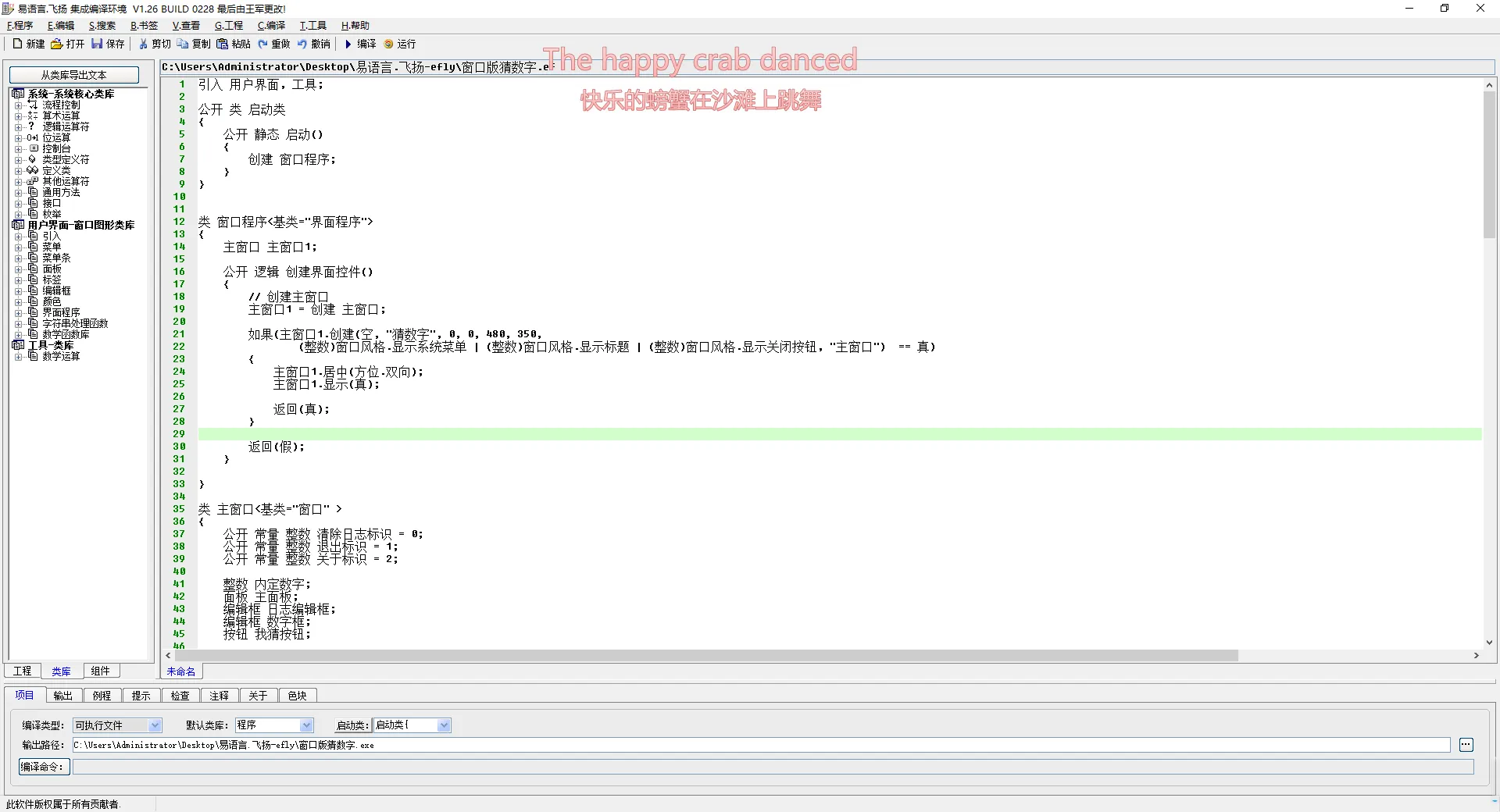Open the C.编译 menu
Image resolution: width=1500 pixels, height=812 pixels.
(271, 26)
